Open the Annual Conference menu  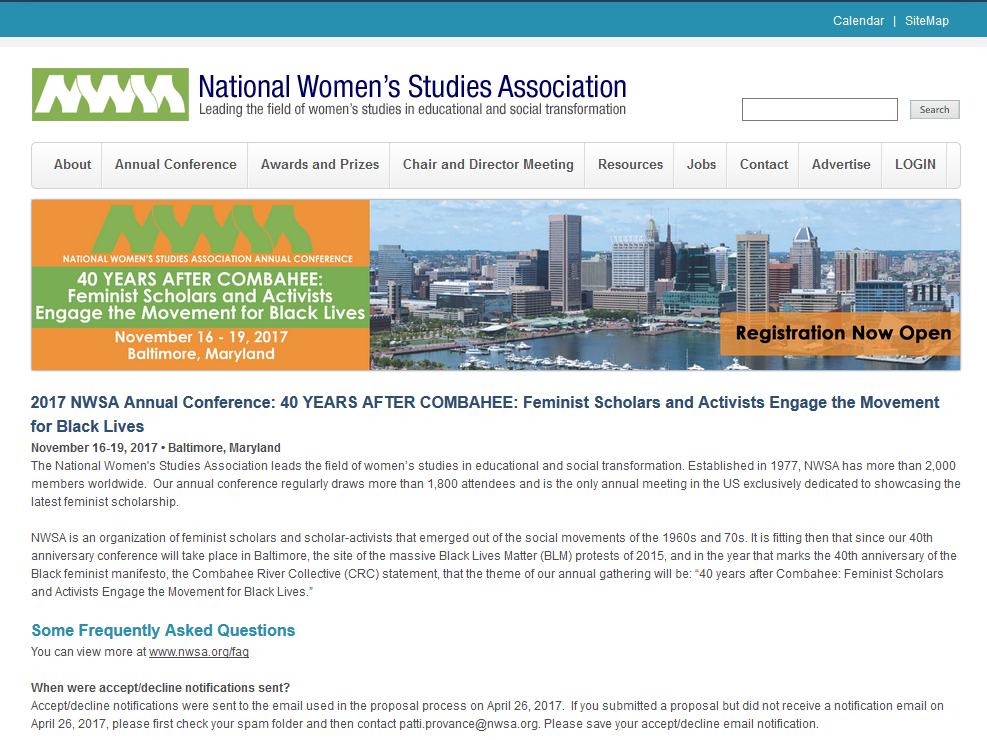175,165
